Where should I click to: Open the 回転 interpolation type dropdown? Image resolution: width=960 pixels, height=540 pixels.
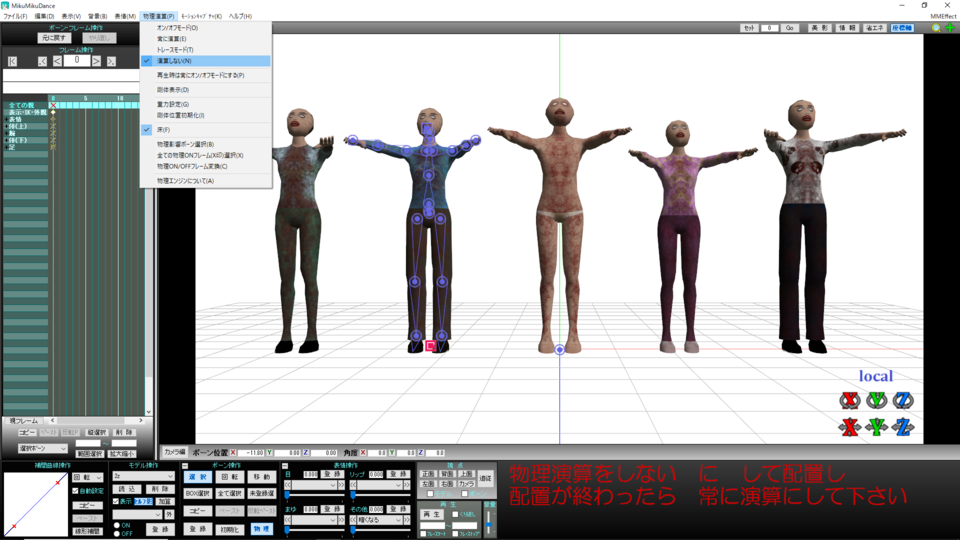pos(88,477)
